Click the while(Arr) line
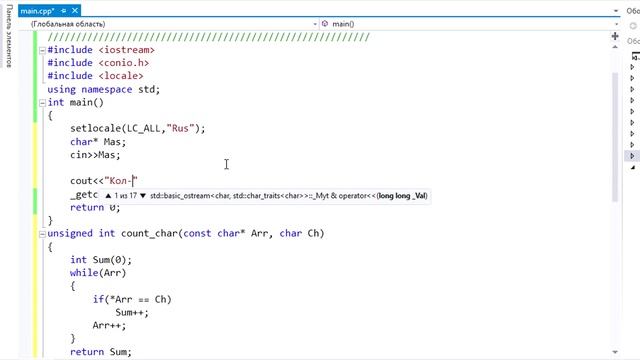The width and height of the screenshot is (640, 360). (98, 273)
